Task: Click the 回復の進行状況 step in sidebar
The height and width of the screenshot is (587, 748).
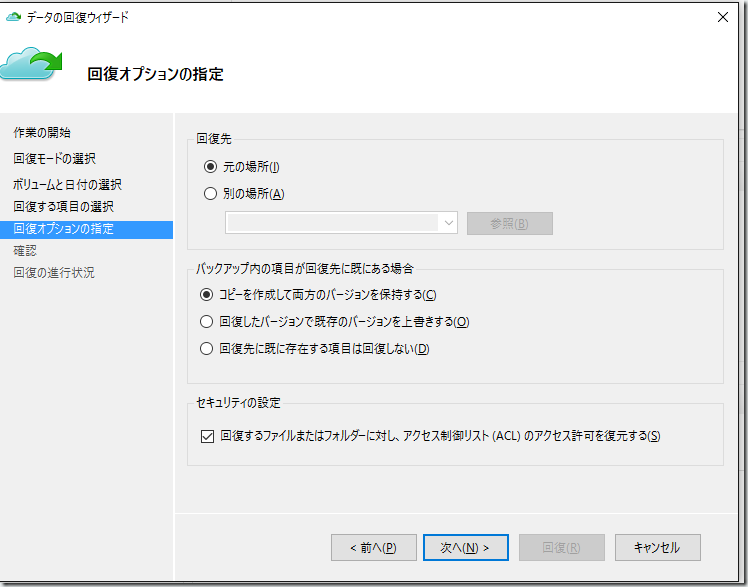Action: (x=54, y=273)
